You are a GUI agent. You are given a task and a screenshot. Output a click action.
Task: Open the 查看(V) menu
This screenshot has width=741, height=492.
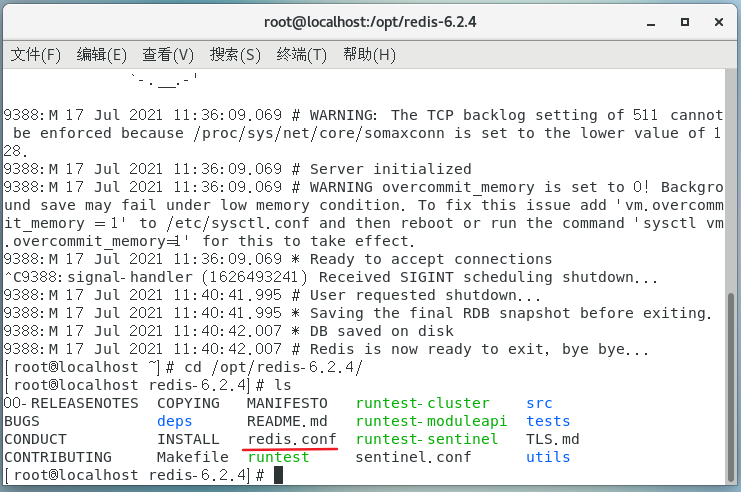click(x=168, y=55)
